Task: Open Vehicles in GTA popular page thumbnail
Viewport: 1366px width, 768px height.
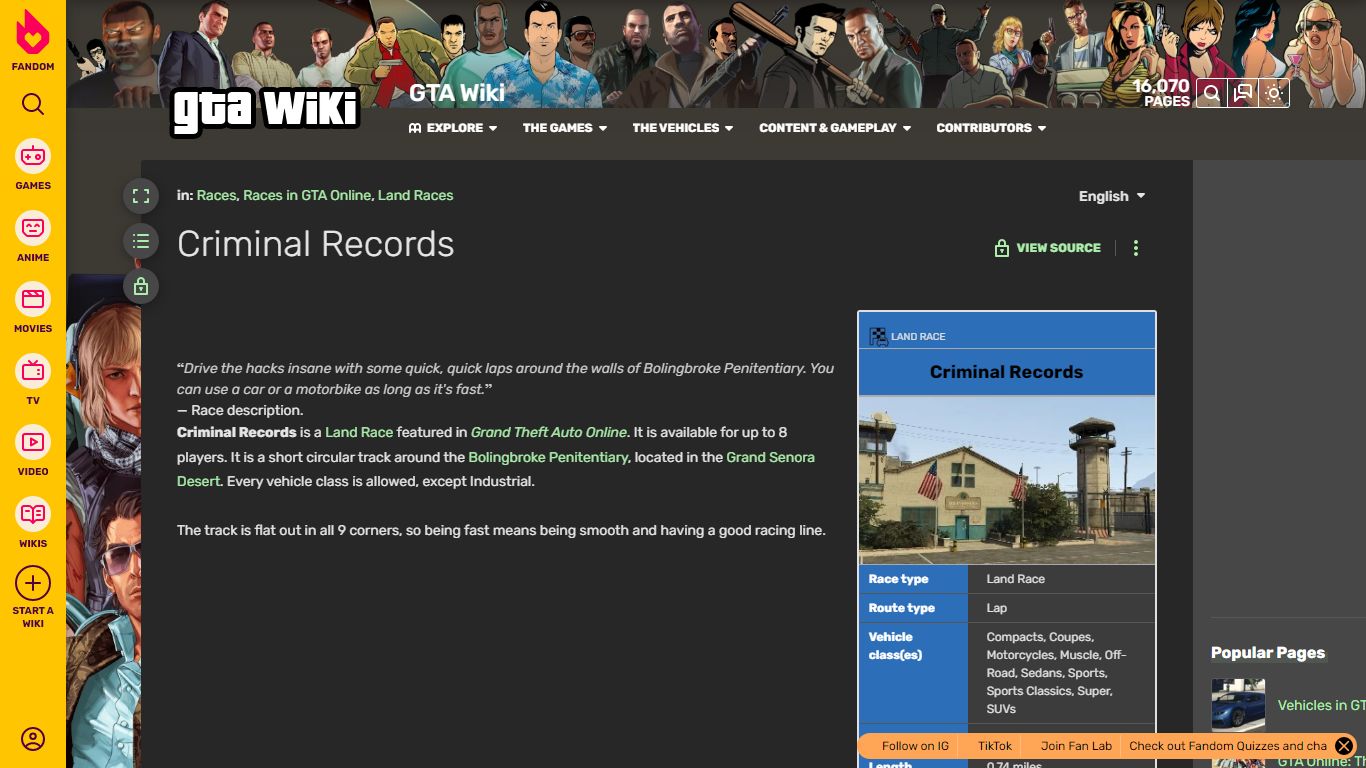Action: click(x=1238, y=705)
